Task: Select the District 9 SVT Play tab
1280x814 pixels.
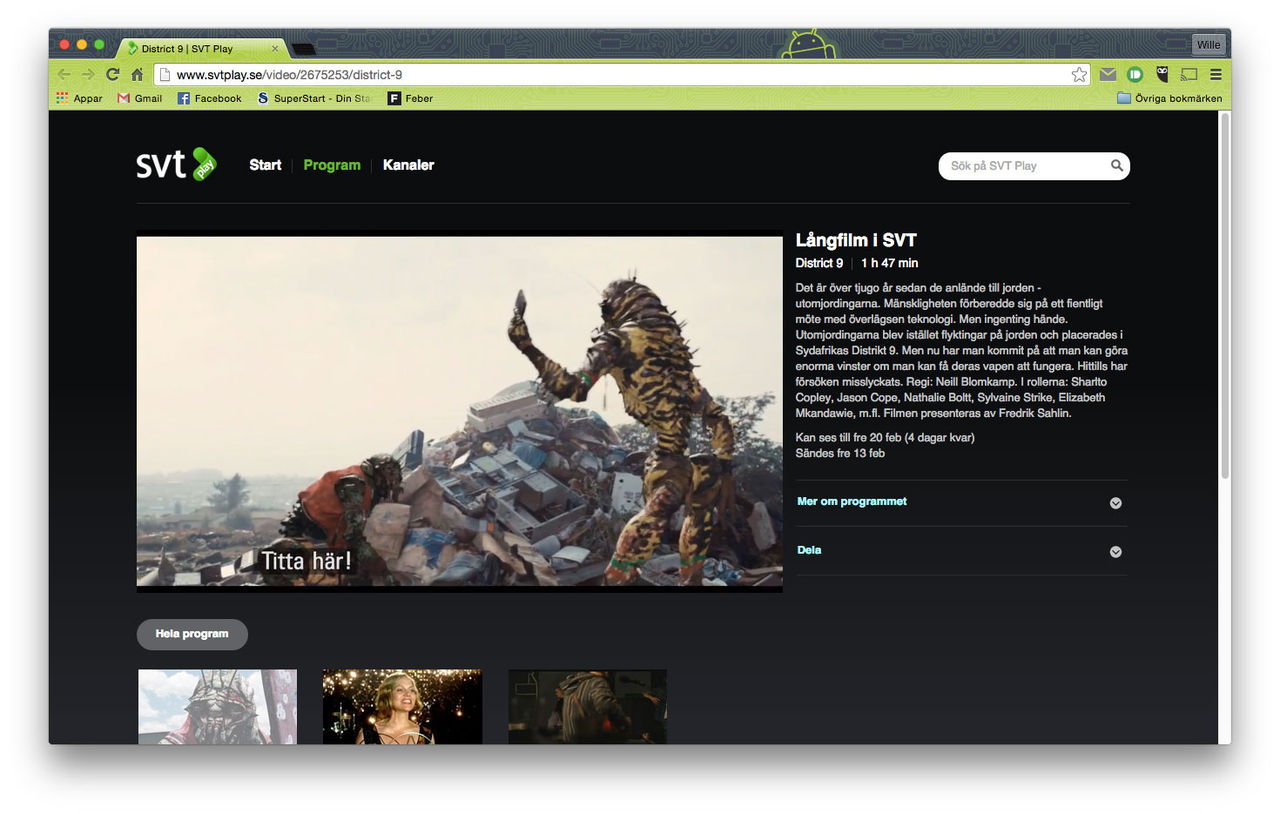Action: [200, 48]
